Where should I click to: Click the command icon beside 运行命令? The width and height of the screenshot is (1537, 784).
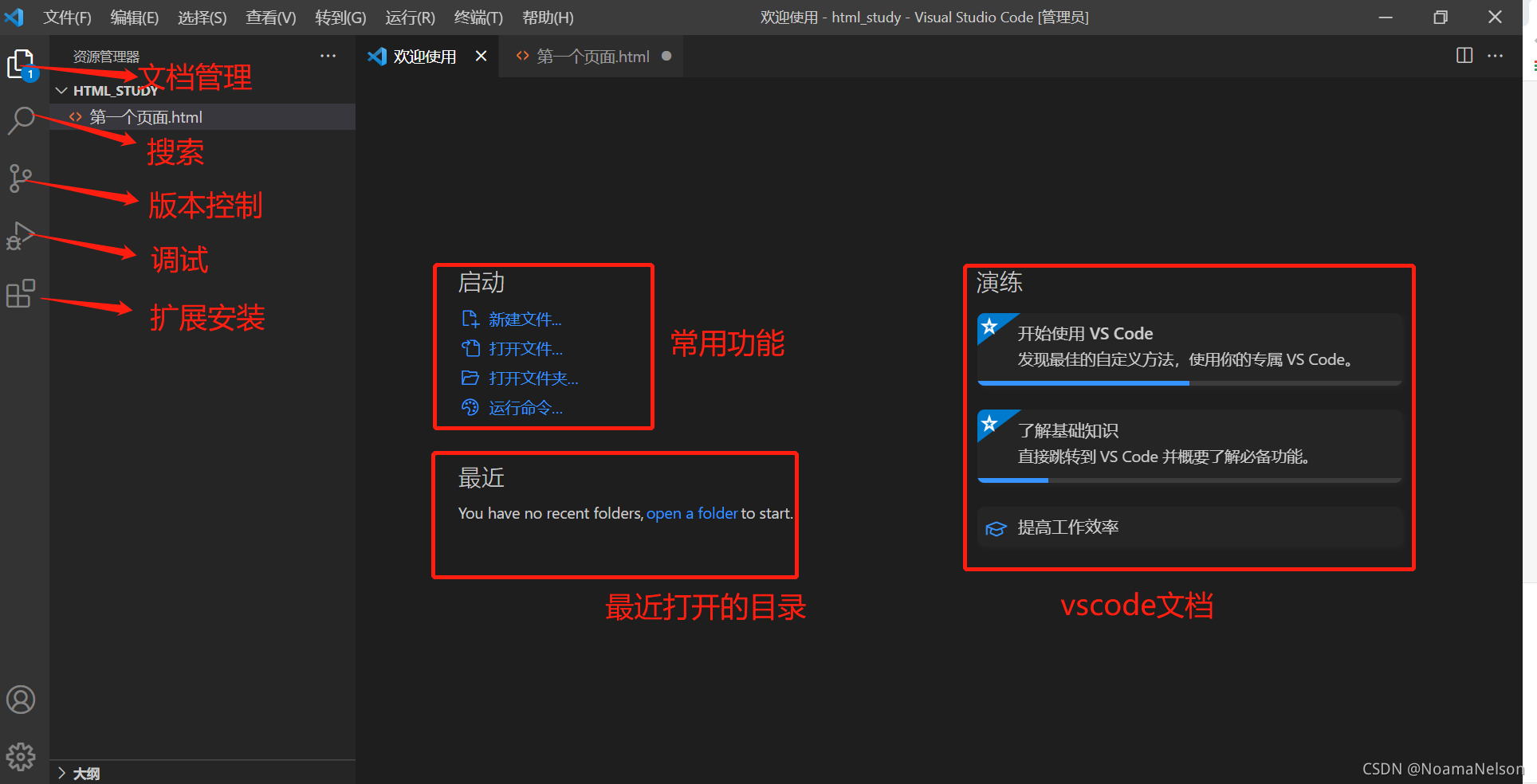[x=470, y=407]
